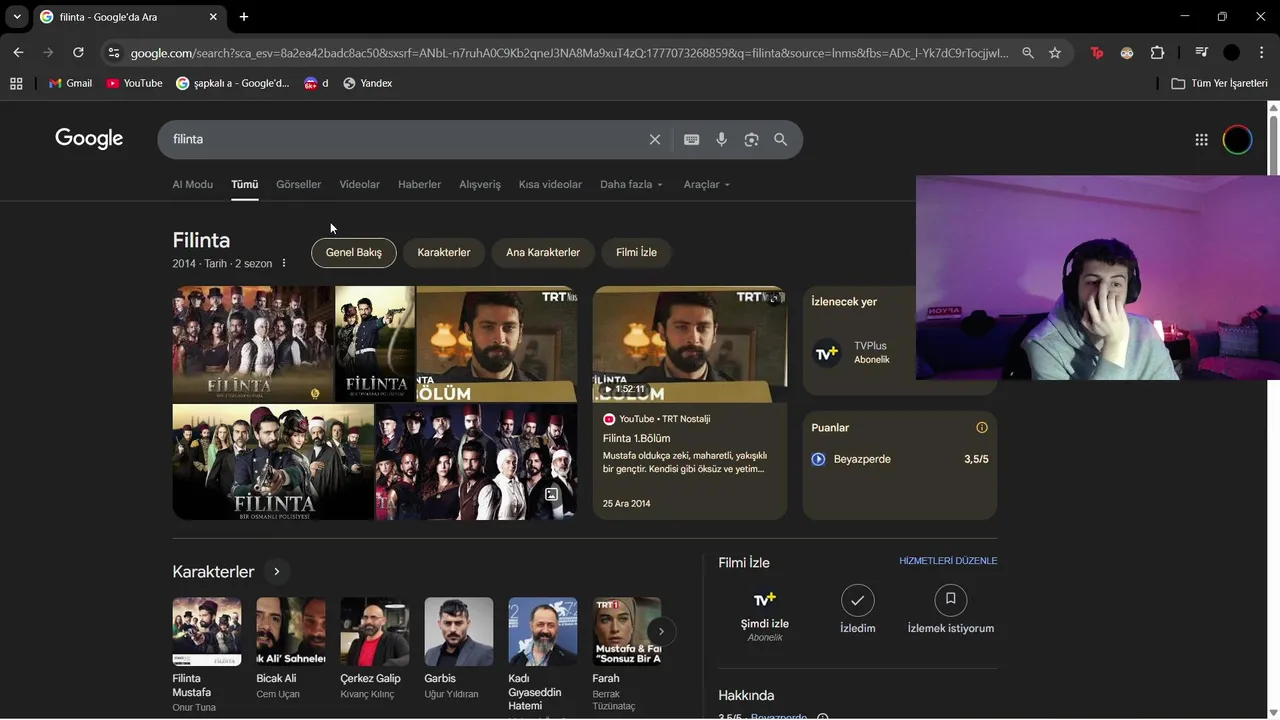Reload the page

[x=78, y=53]
